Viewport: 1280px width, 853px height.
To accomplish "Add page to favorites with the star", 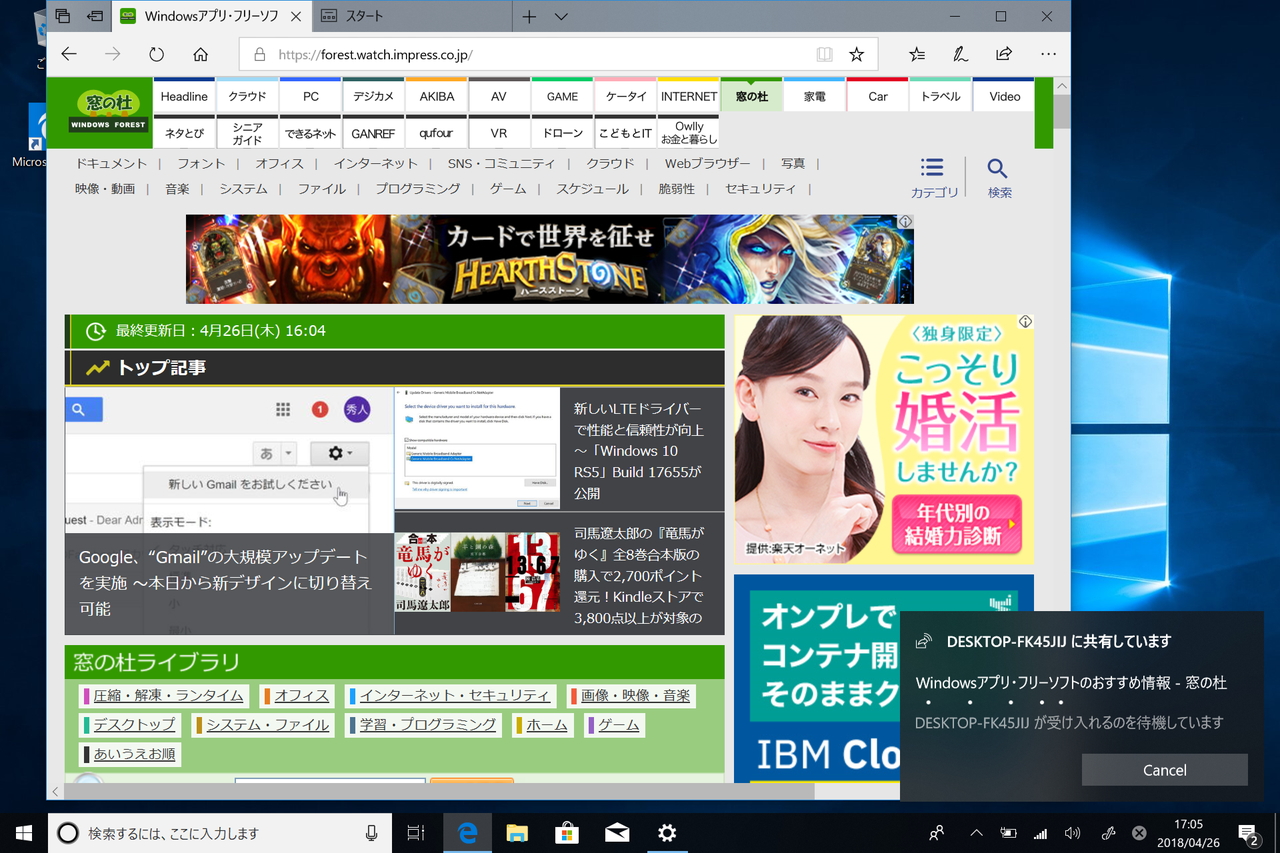I will point(856,54).
